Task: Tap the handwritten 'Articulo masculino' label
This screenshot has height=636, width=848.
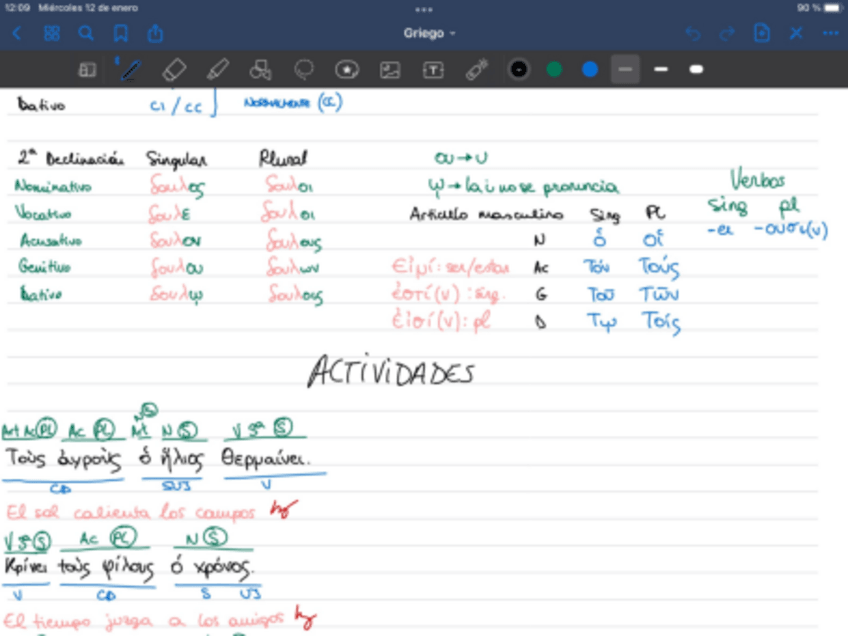Action: pyautogui.click(x=486, y=215)
